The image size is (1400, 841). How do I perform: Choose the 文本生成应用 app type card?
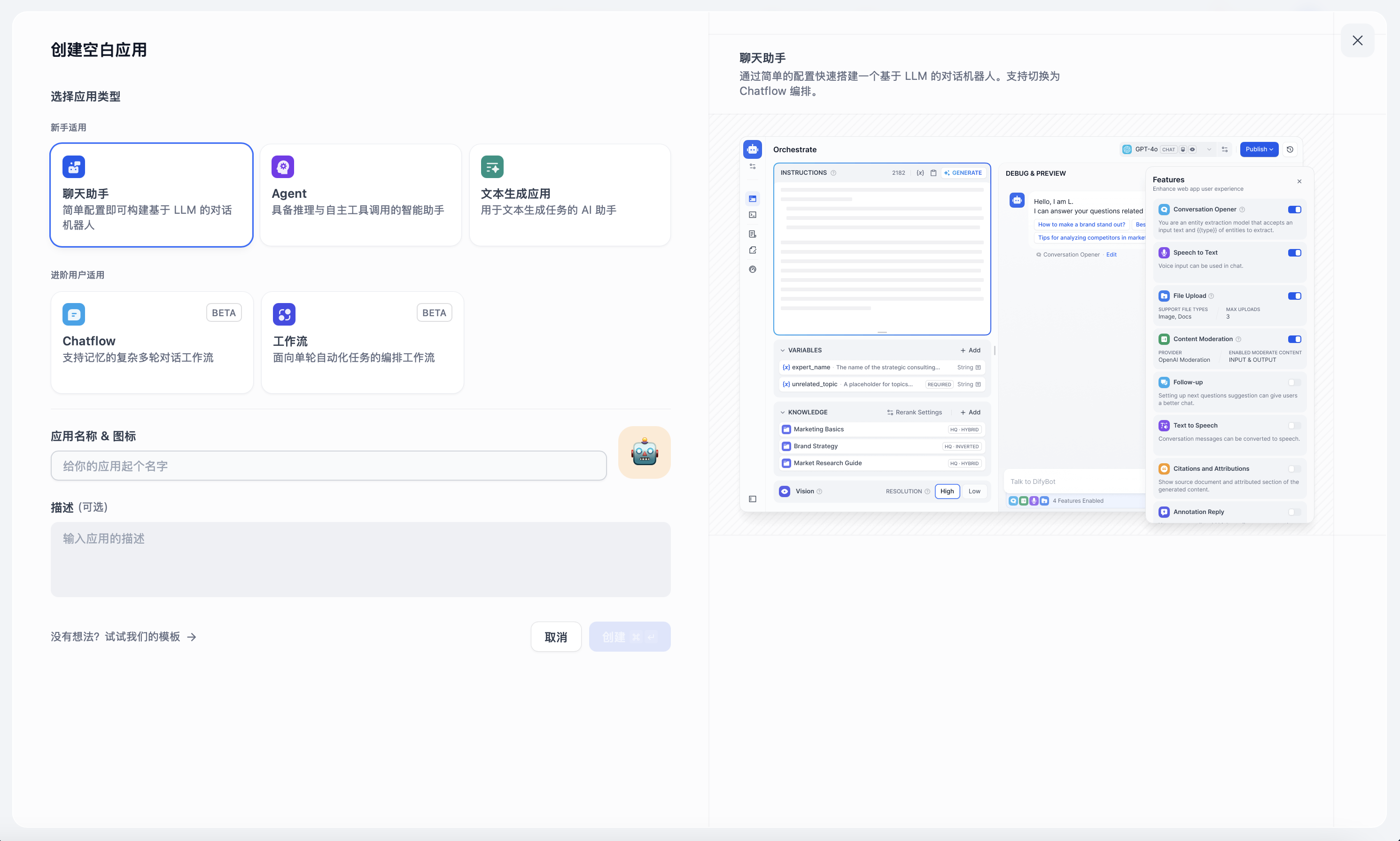pyautogui.click(x=569, y=195)
